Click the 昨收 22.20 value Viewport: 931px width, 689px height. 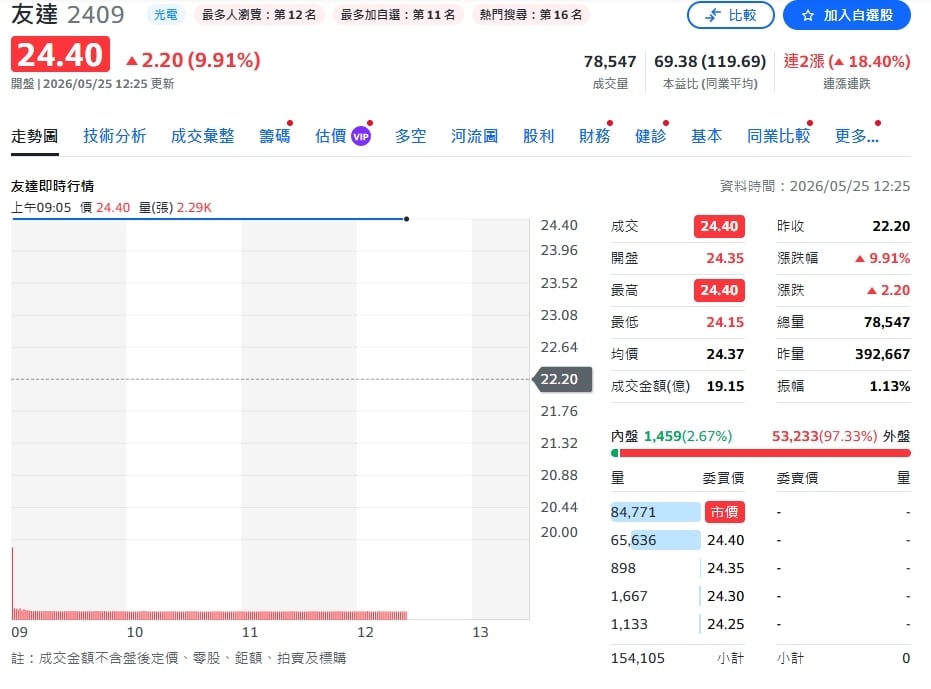(x=891, y=226)
